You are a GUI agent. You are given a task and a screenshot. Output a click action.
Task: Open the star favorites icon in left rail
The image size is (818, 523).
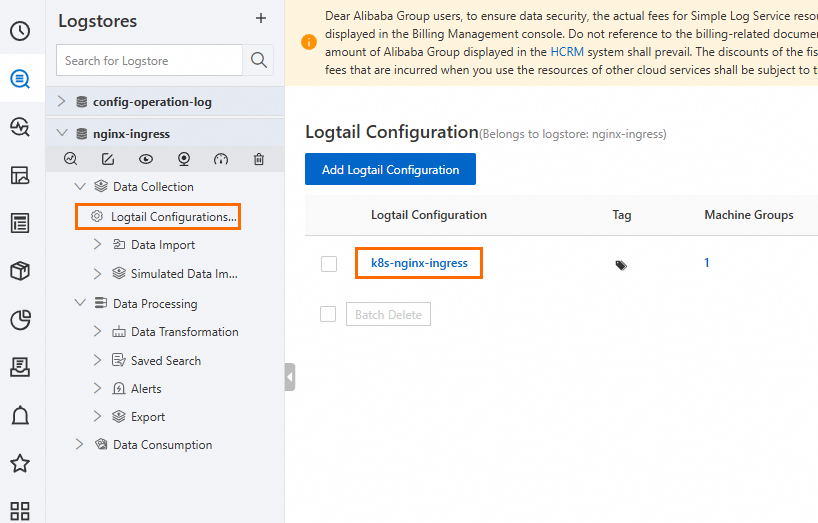(x=20, y=464)
